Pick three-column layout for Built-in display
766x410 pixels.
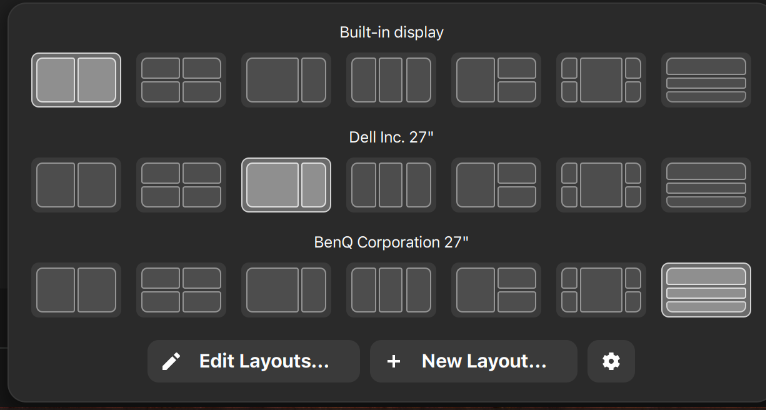pos(391,80)
